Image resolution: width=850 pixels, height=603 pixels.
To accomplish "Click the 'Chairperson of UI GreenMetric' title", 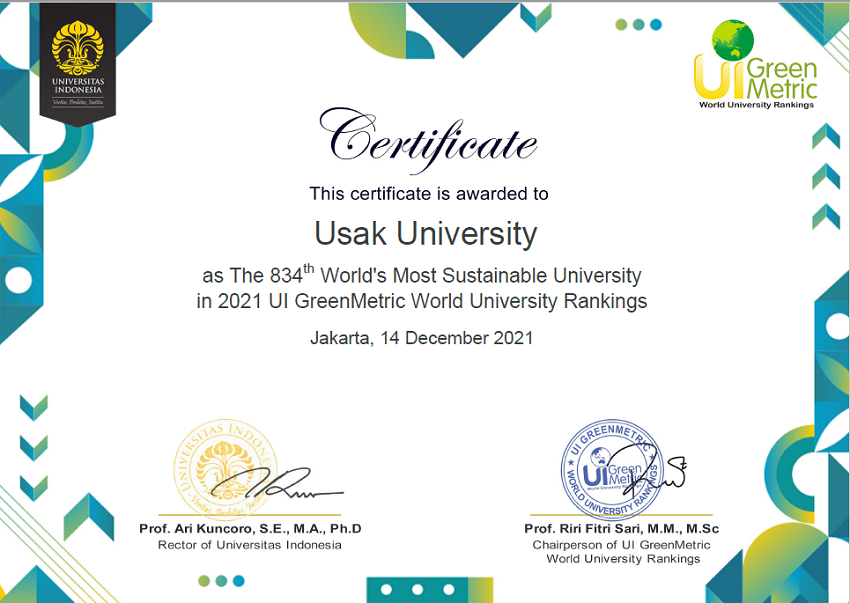I will pos(621,545).
